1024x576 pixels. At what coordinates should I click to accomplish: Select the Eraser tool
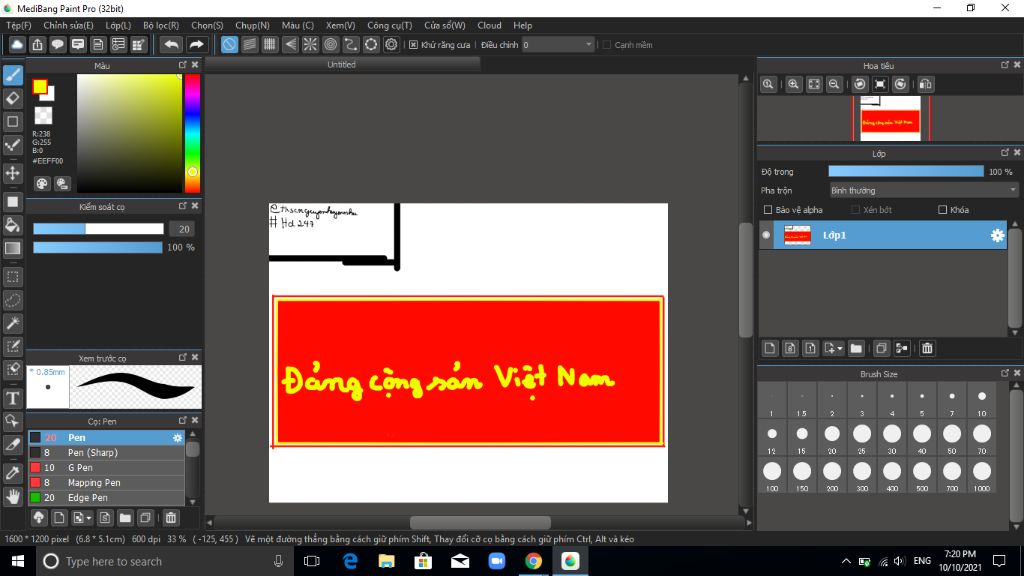click(x=12, y=99)
